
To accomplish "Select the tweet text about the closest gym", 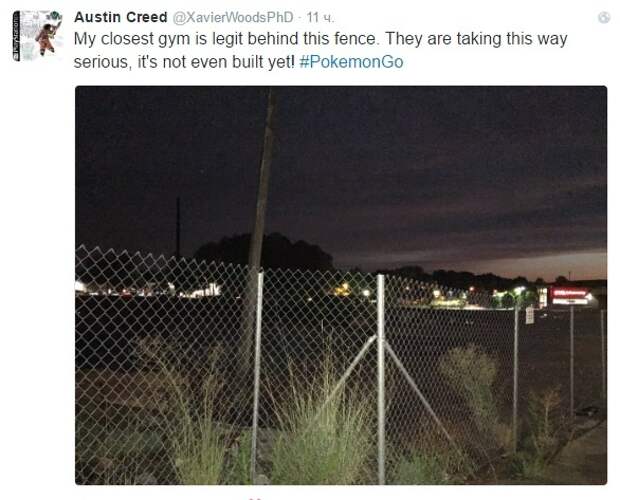I will [320, 50].
